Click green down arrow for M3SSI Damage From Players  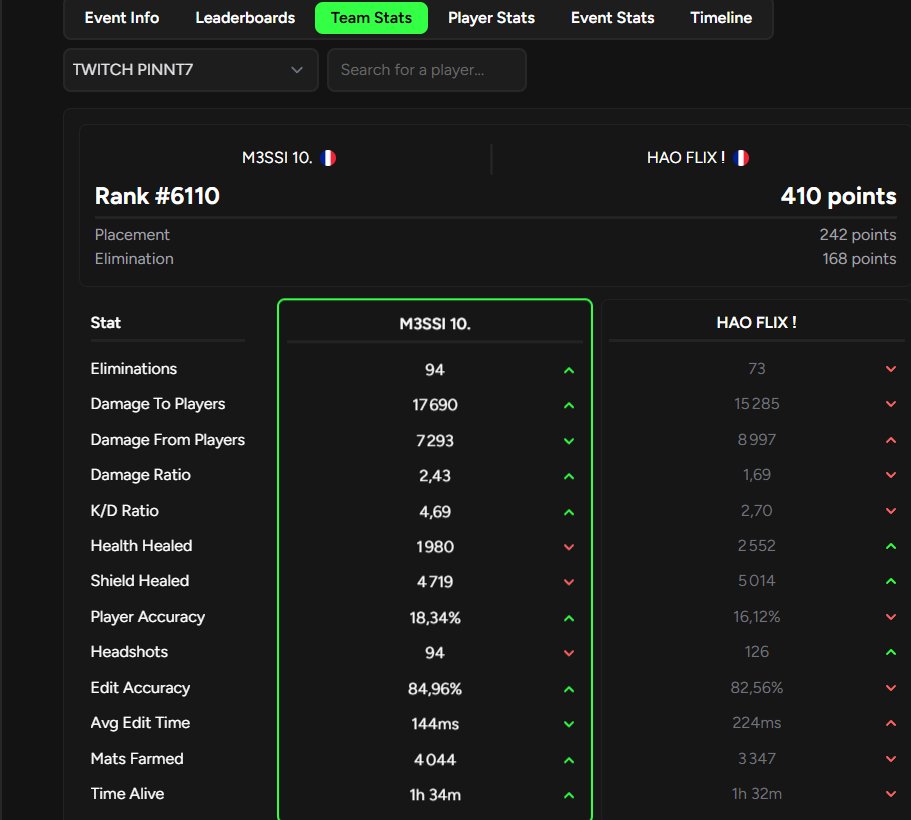[x=569, y=441]
